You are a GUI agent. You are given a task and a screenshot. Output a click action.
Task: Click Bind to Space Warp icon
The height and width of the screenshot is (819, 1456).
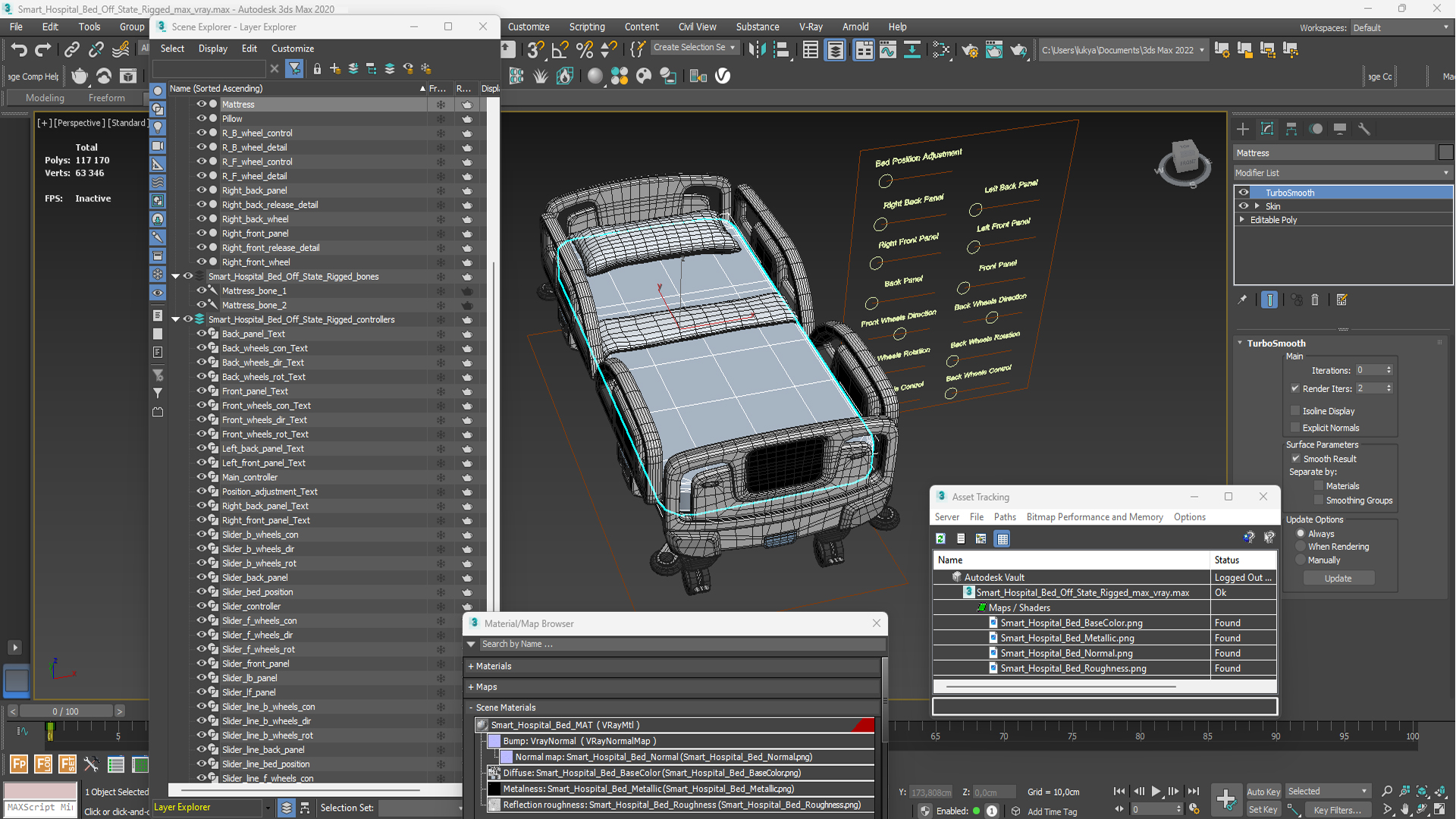(x=121, y=50)
